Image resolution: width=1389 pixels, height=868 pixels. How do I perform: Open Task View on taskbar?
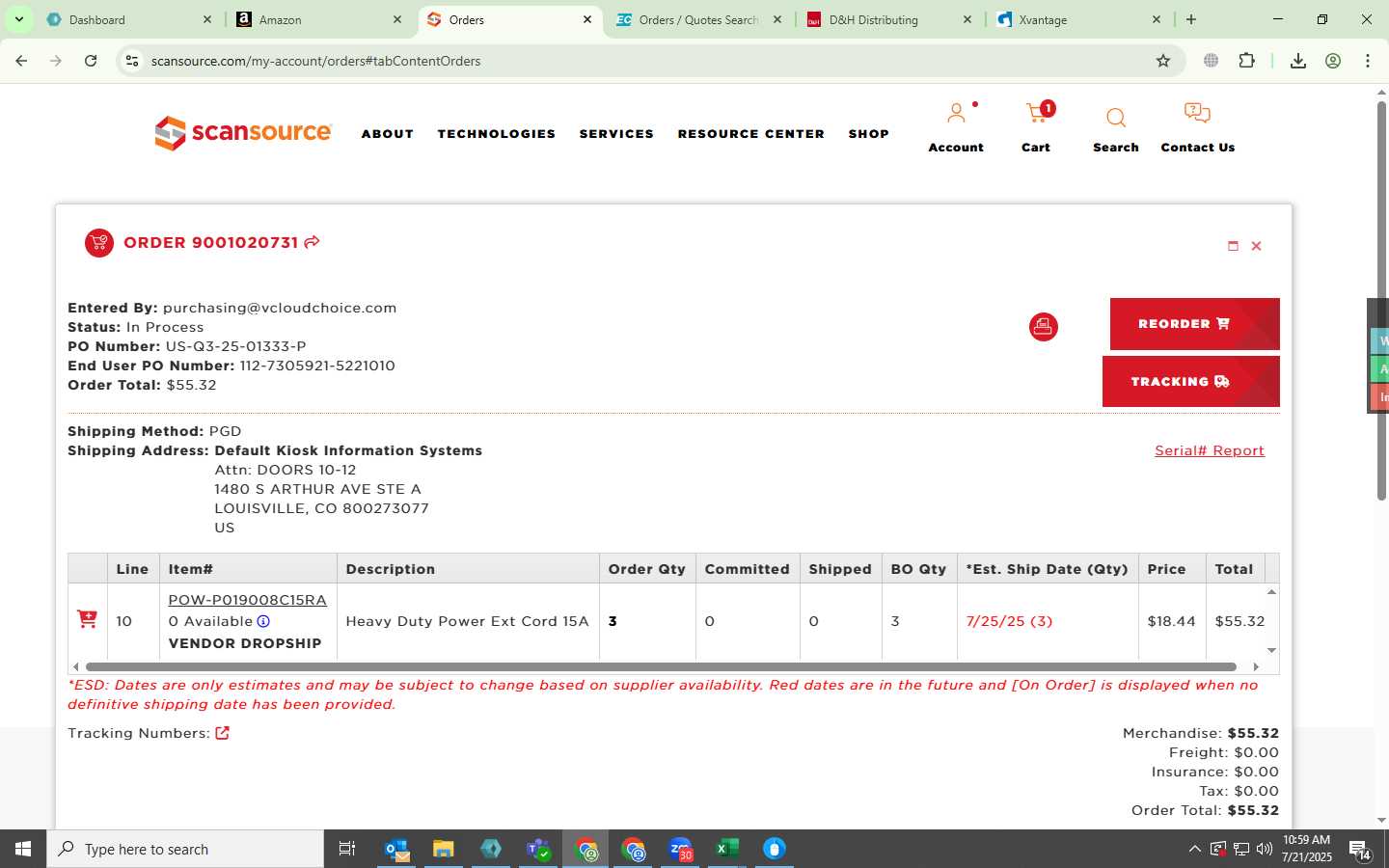[x=347, y=849]
